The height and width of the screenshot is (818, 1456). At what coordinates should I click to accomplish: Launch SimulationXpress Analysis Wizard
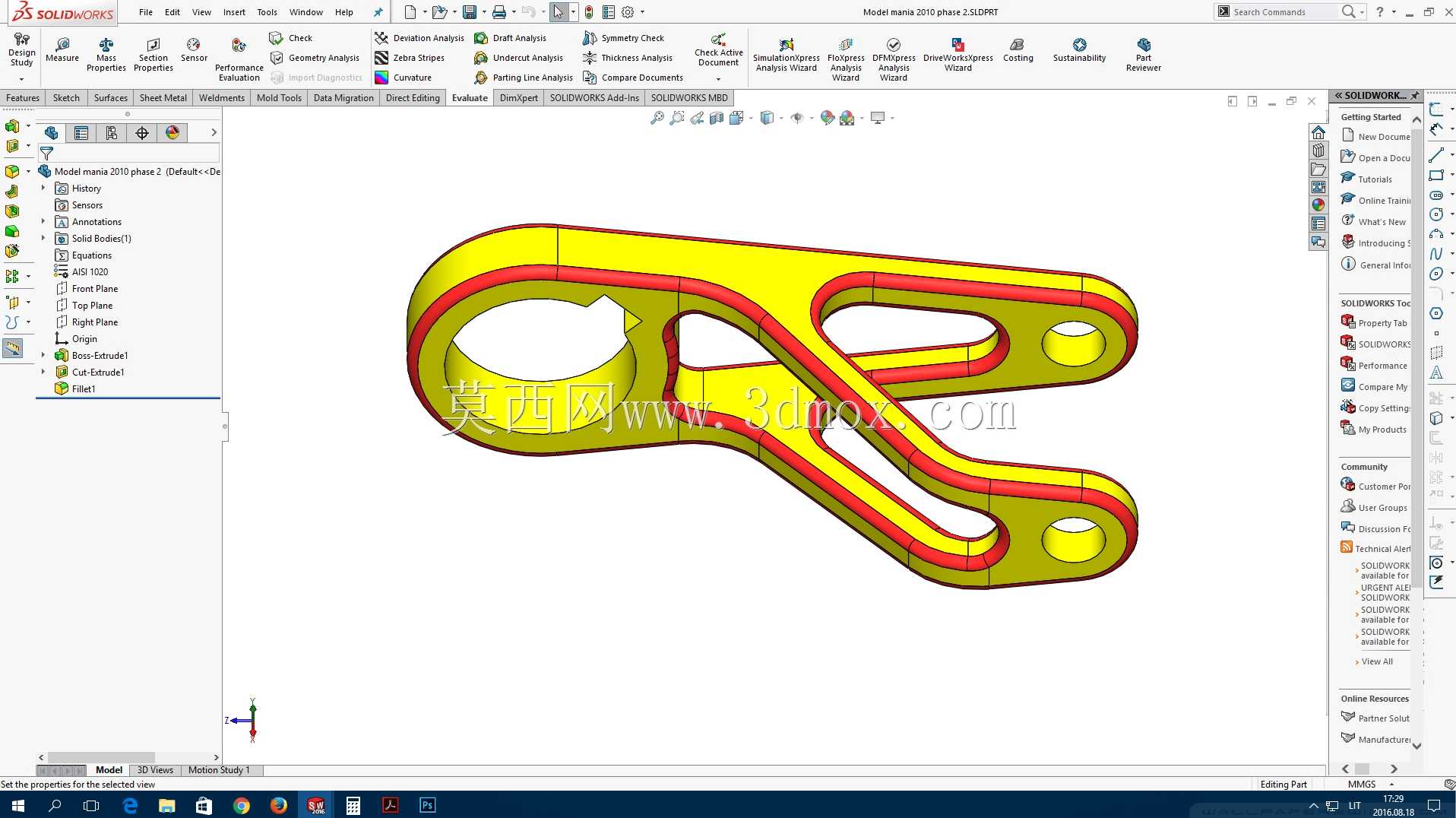click(x=787, y=55)
